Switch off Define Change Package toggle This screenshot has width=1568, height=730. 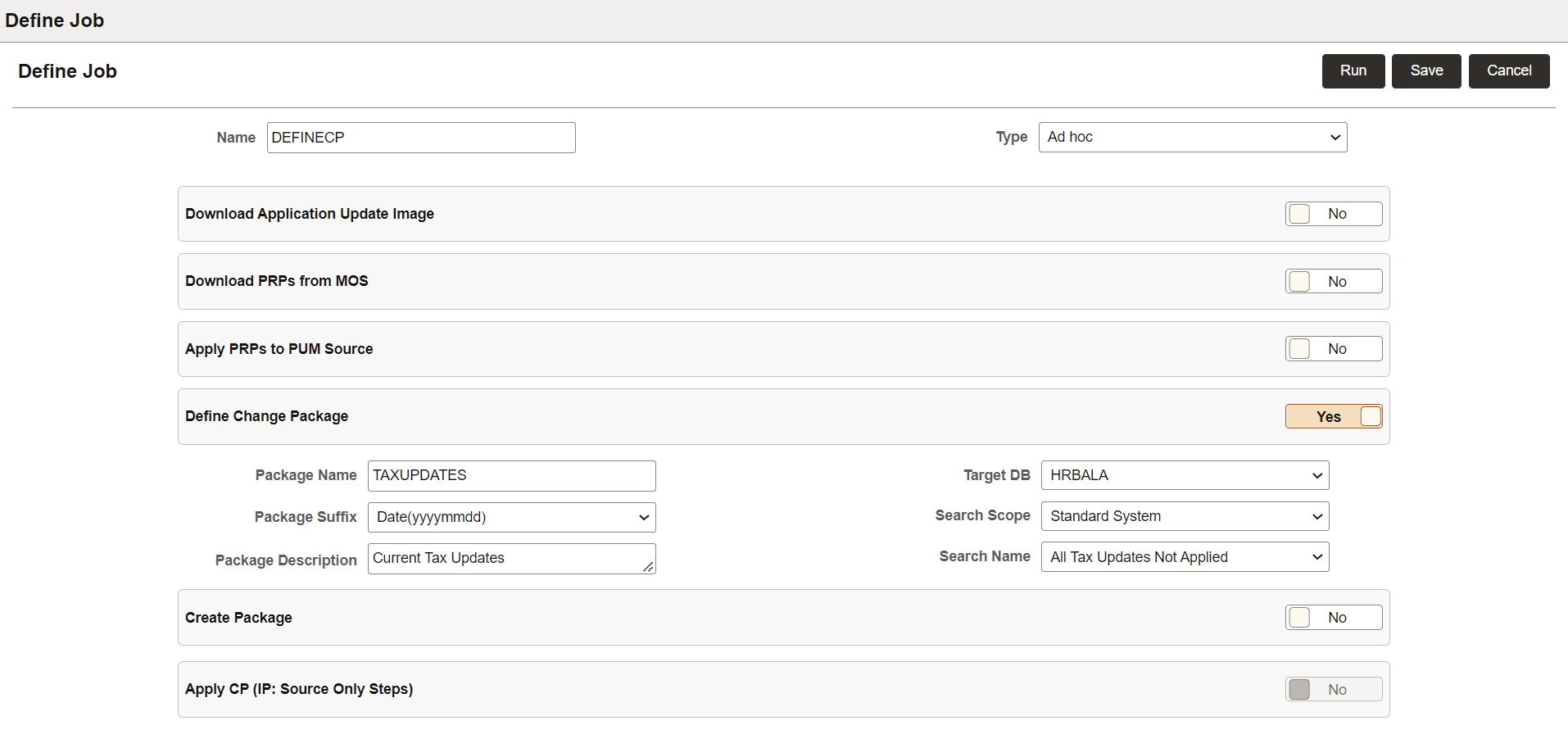click(x=1333, y=416)
